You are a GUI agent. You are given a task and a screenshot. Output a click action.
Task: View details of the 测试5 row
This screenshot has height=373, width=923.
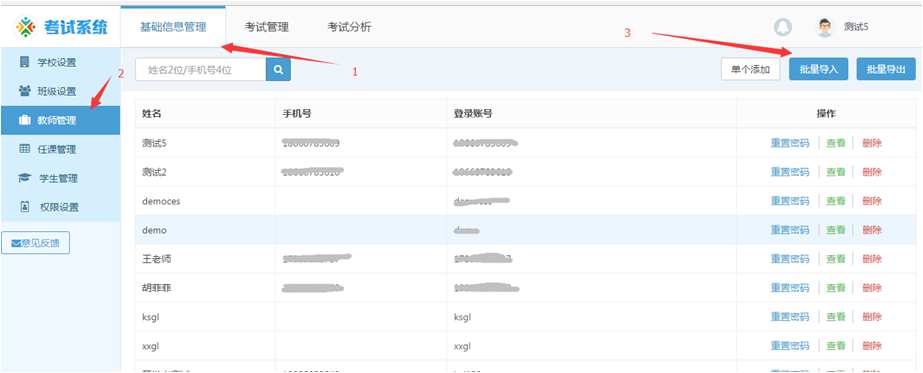[836, 143]
